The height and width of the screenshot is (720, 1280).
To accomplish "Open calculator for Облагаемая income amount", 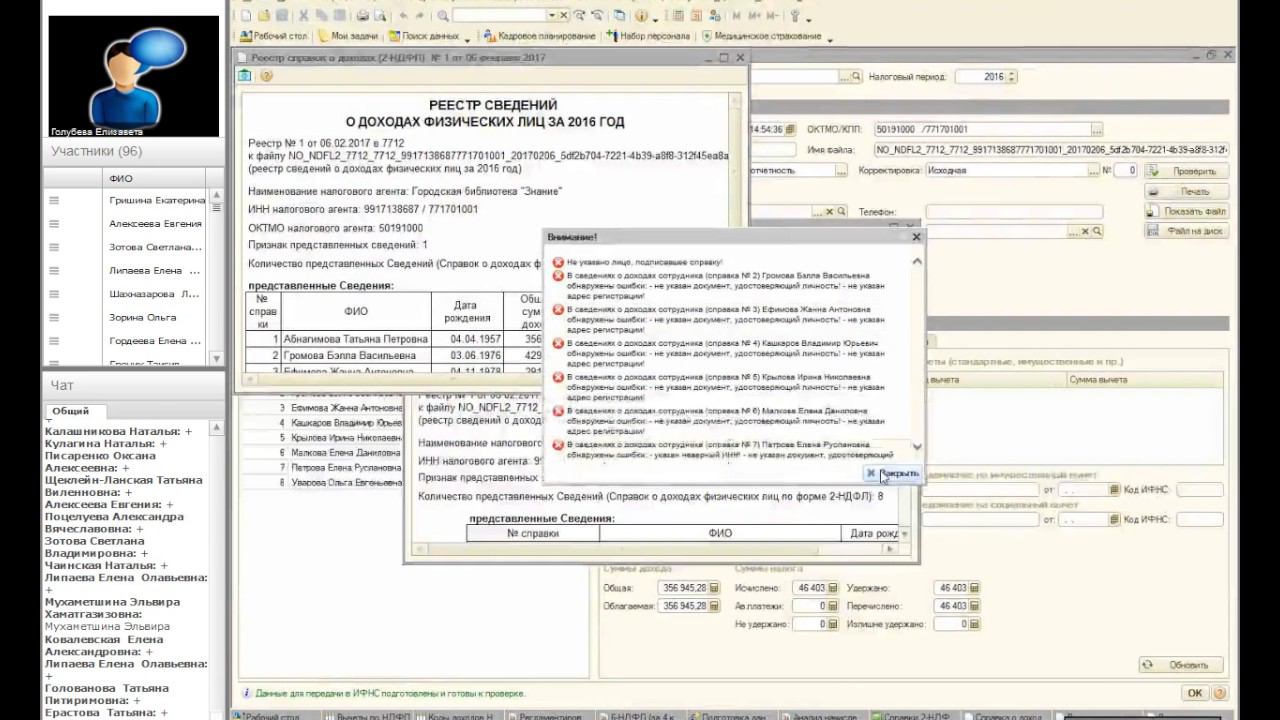I will pyautogui.click(x=714, y=606).
